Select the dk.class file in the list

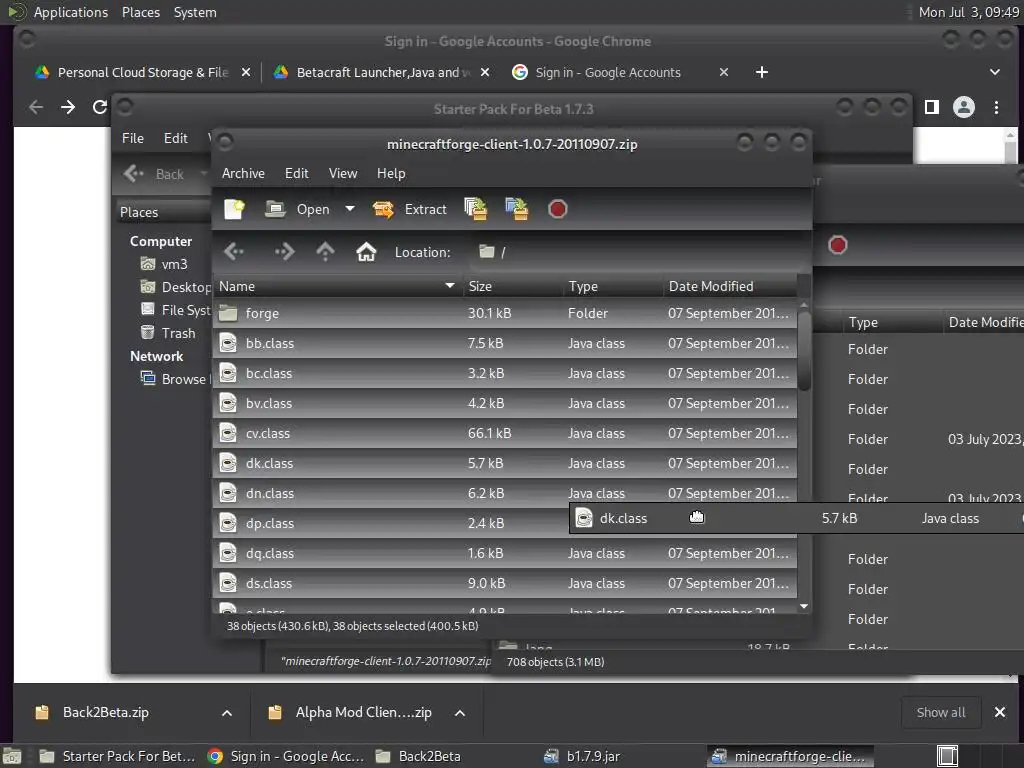coord(504,464)
